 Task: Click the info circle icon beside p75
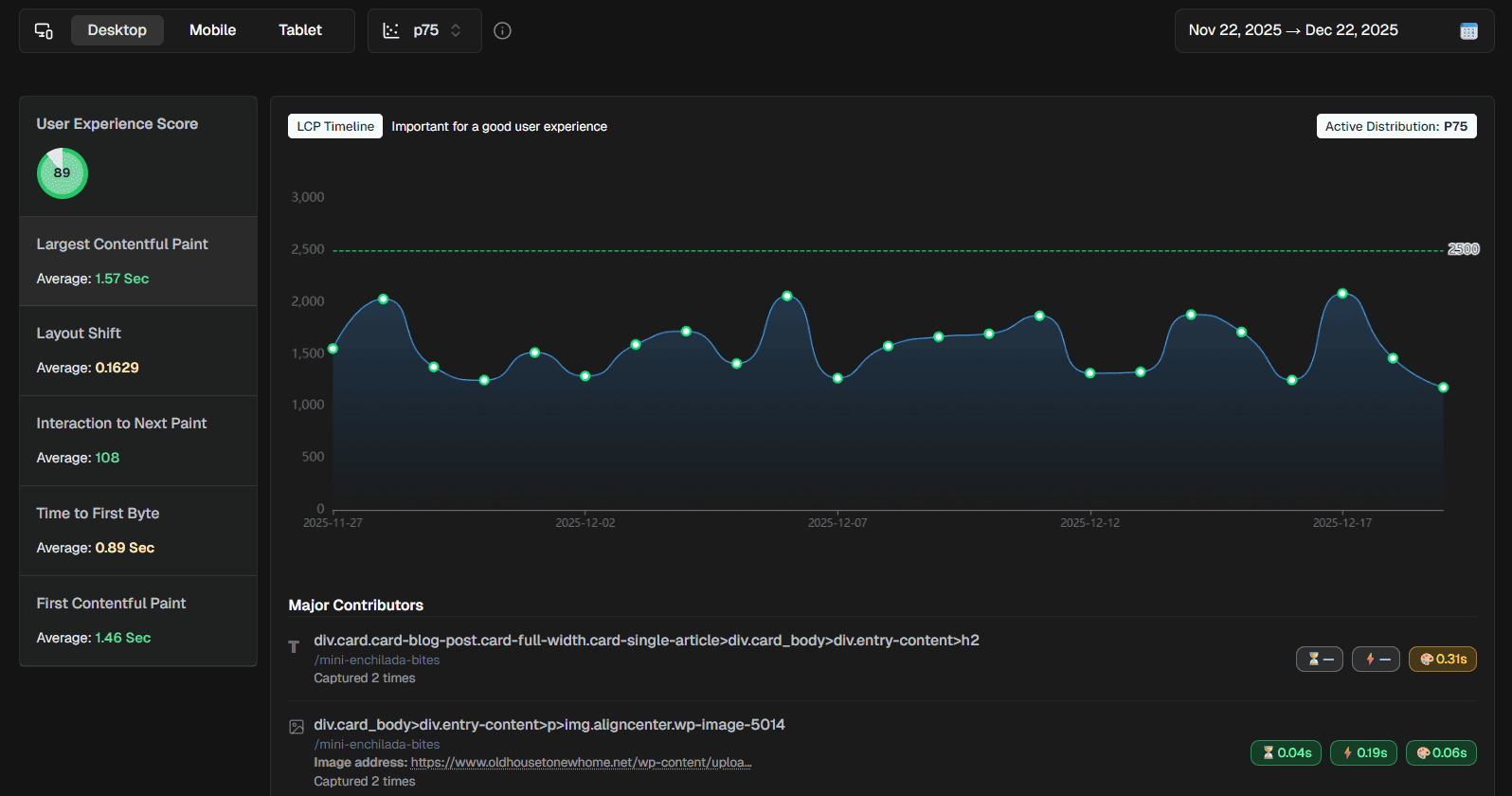point(503,30)
